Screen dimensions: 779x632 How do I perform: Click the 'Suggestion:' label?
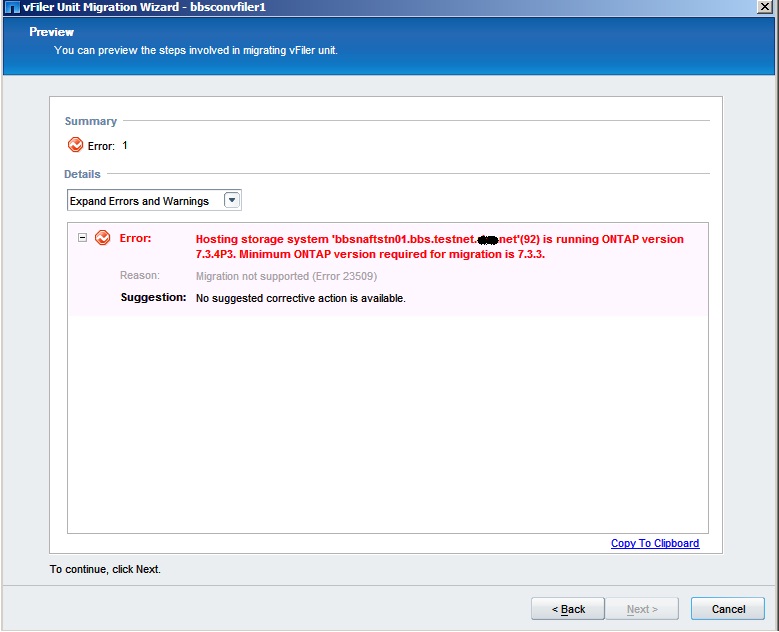(x=154, y=297)
